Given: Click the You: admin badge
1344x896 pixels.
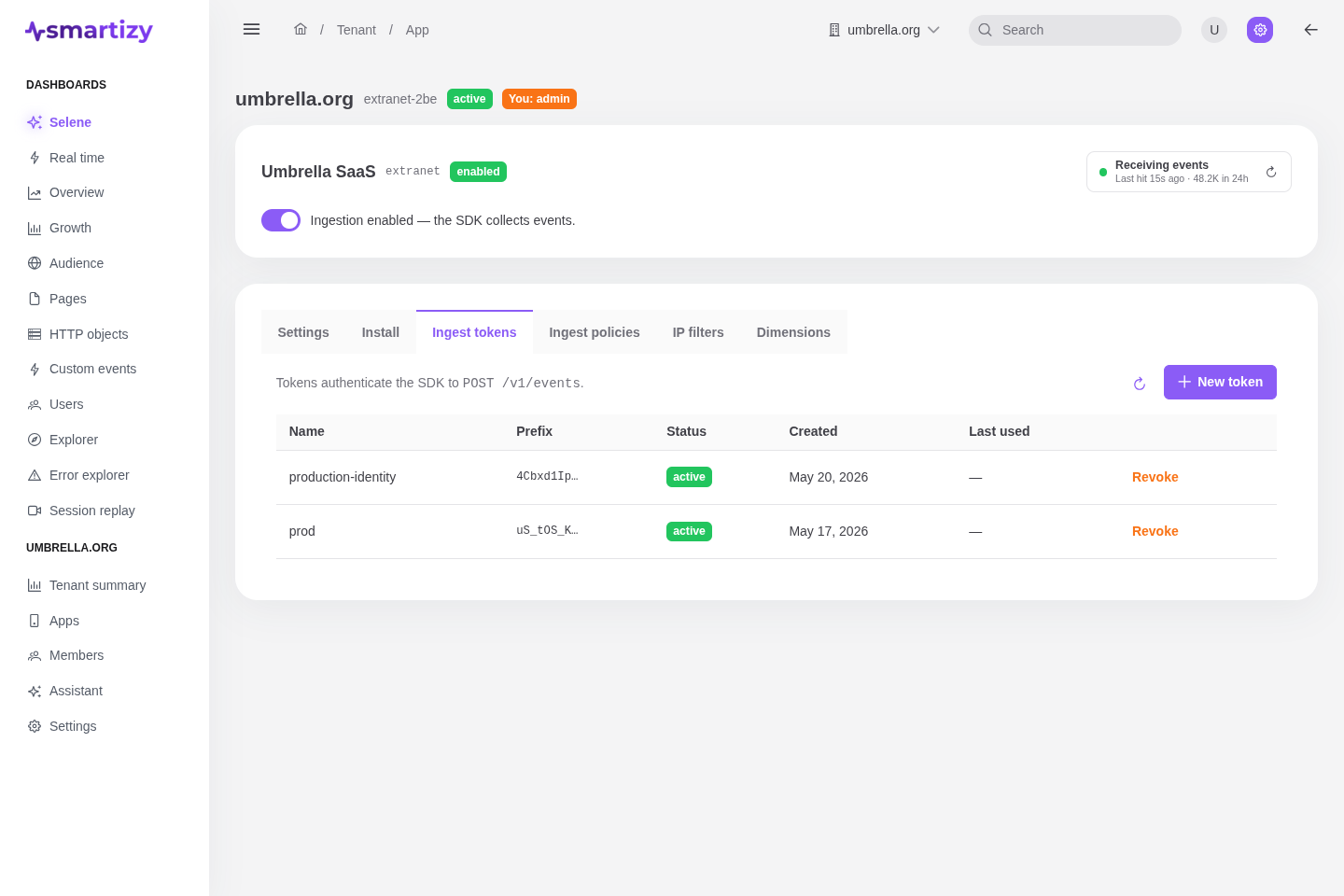Looking at the screenshot, I should 539,99.
